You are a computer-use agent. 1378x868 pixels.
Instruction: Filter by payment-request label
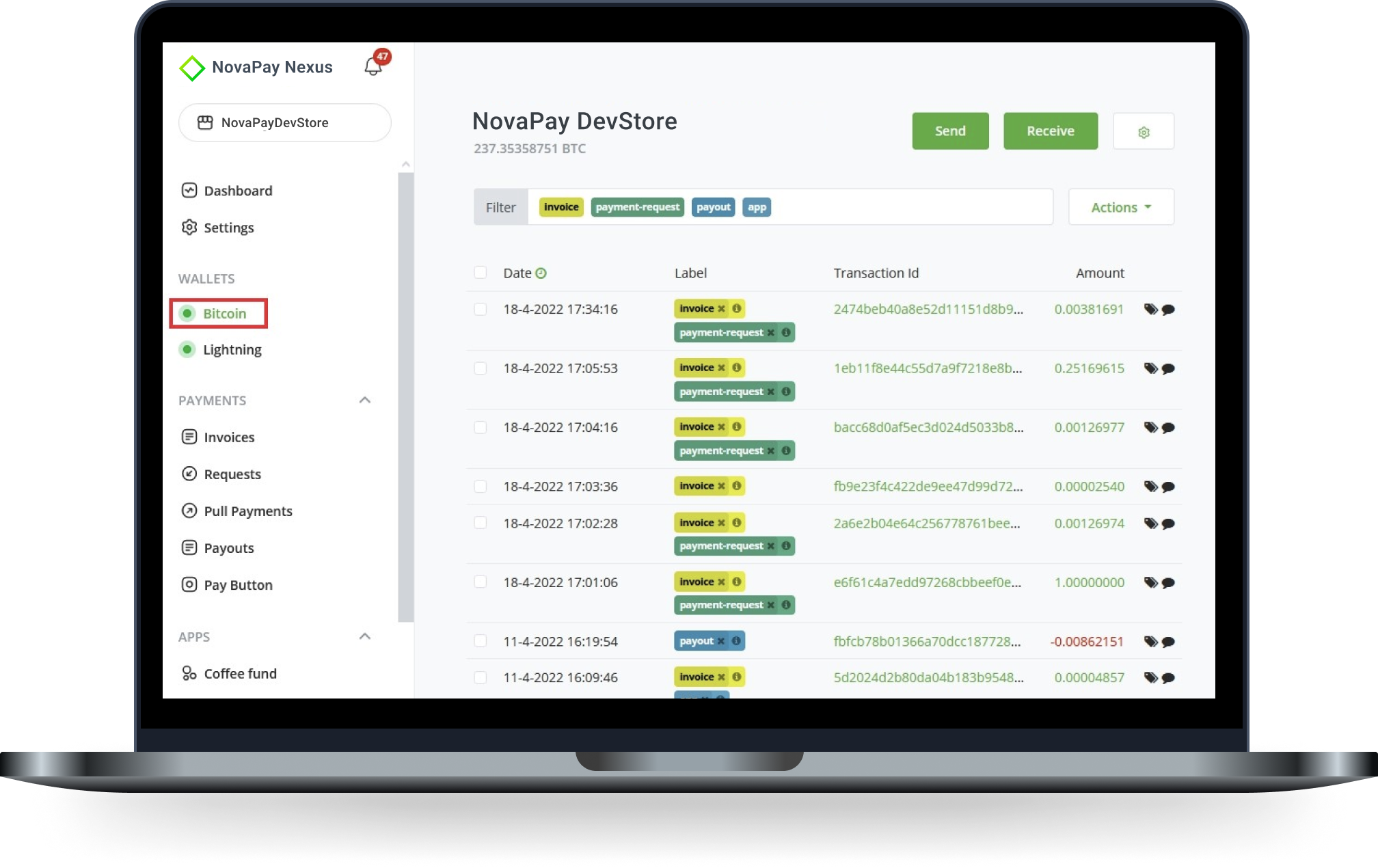tap(637, 207)
